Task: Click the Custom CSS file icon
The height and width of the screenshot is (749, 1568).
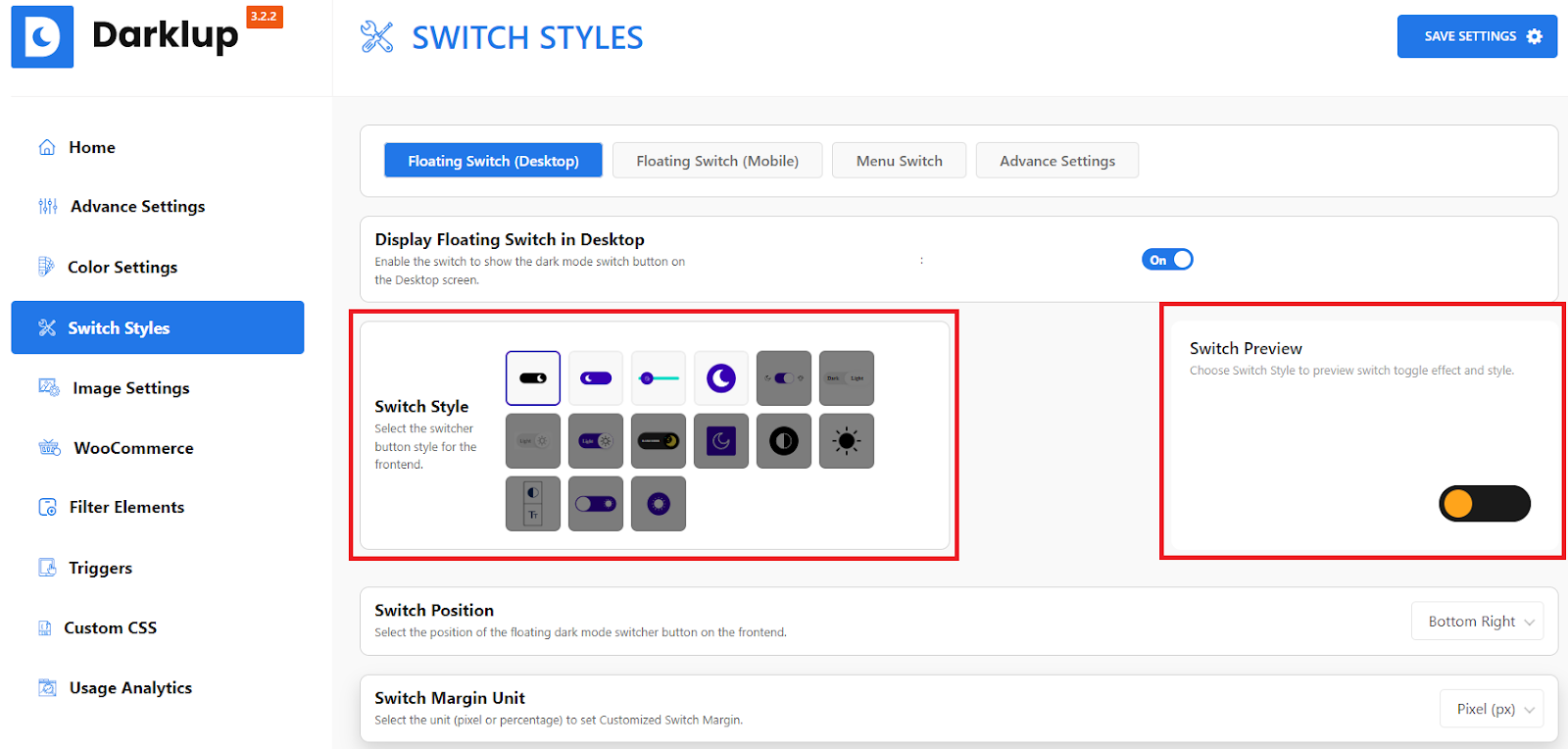Action: (x=45, y=627)
